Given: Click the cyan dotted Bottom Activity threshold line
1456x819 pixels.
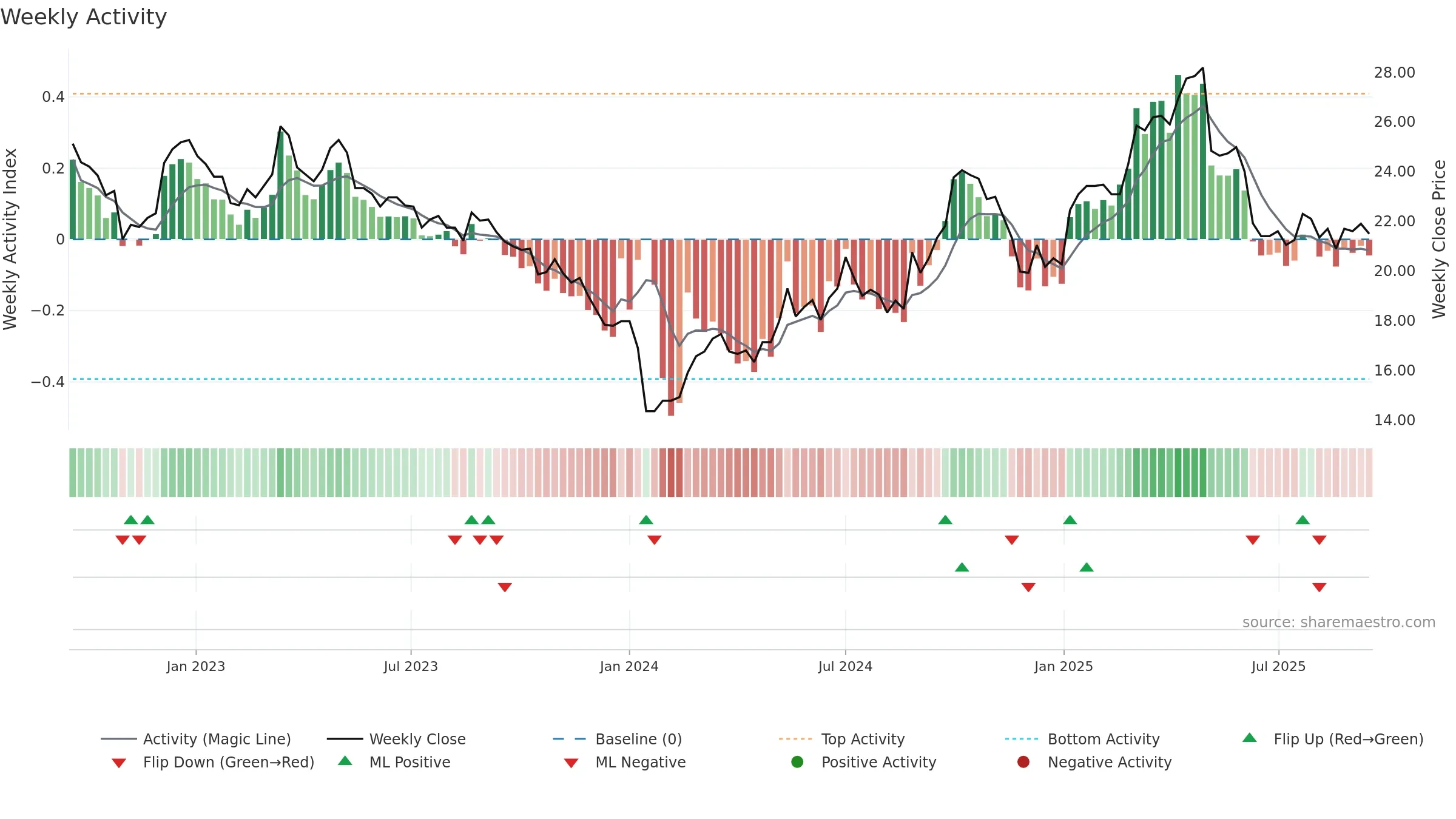Looking at the screenshot, I should click(x=721, y=379).
